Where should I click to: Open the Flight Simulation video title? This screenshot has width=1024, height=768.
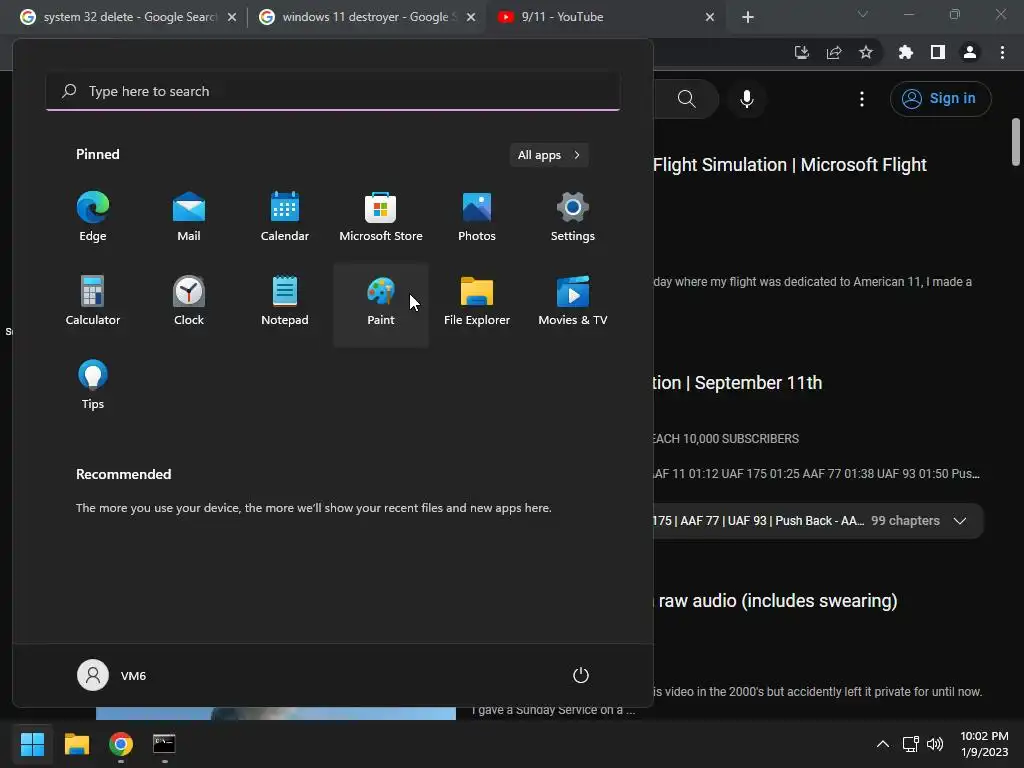(x=790, y=165)
